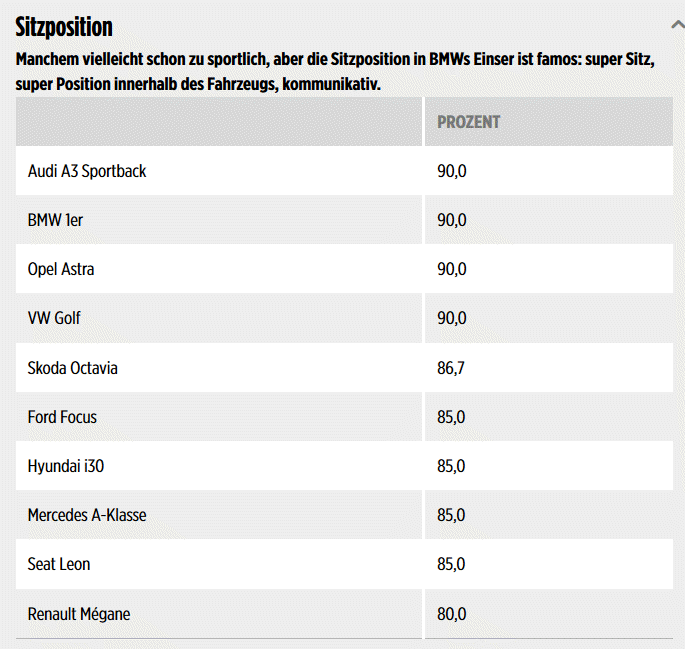
Task: Click Ford Focus's 85,0 percent value
Action: click(x=452, y=417)
